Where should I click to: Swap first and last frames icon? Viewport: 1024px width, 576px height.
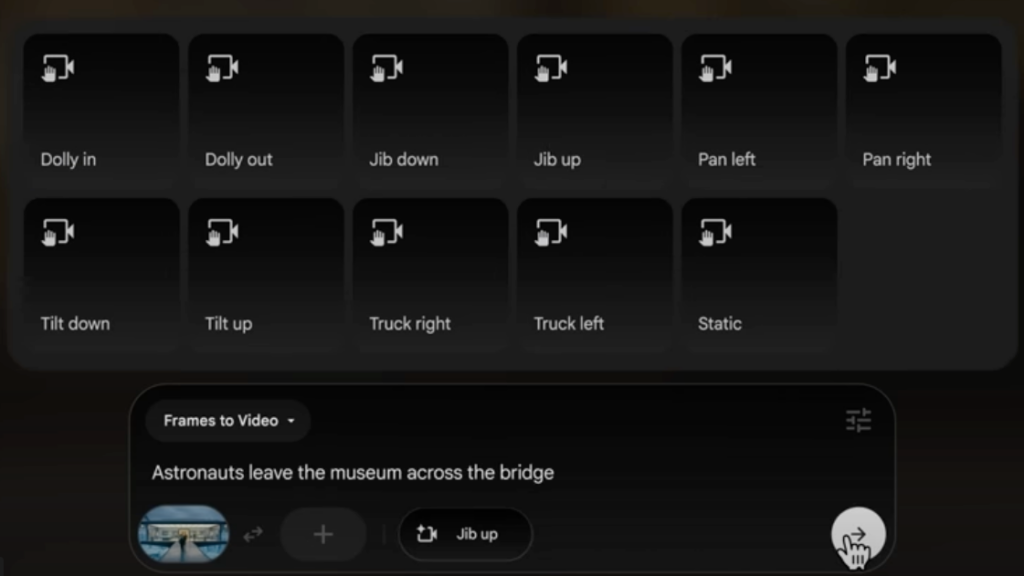point(253,534)
